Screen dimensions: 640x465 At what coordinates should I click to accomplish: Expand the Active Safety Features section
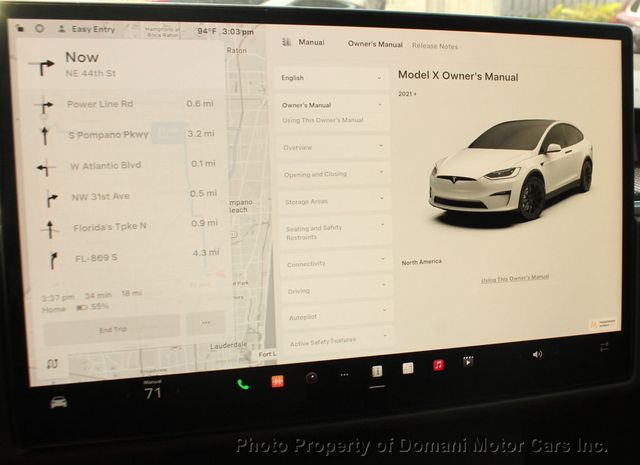point(338,341)
